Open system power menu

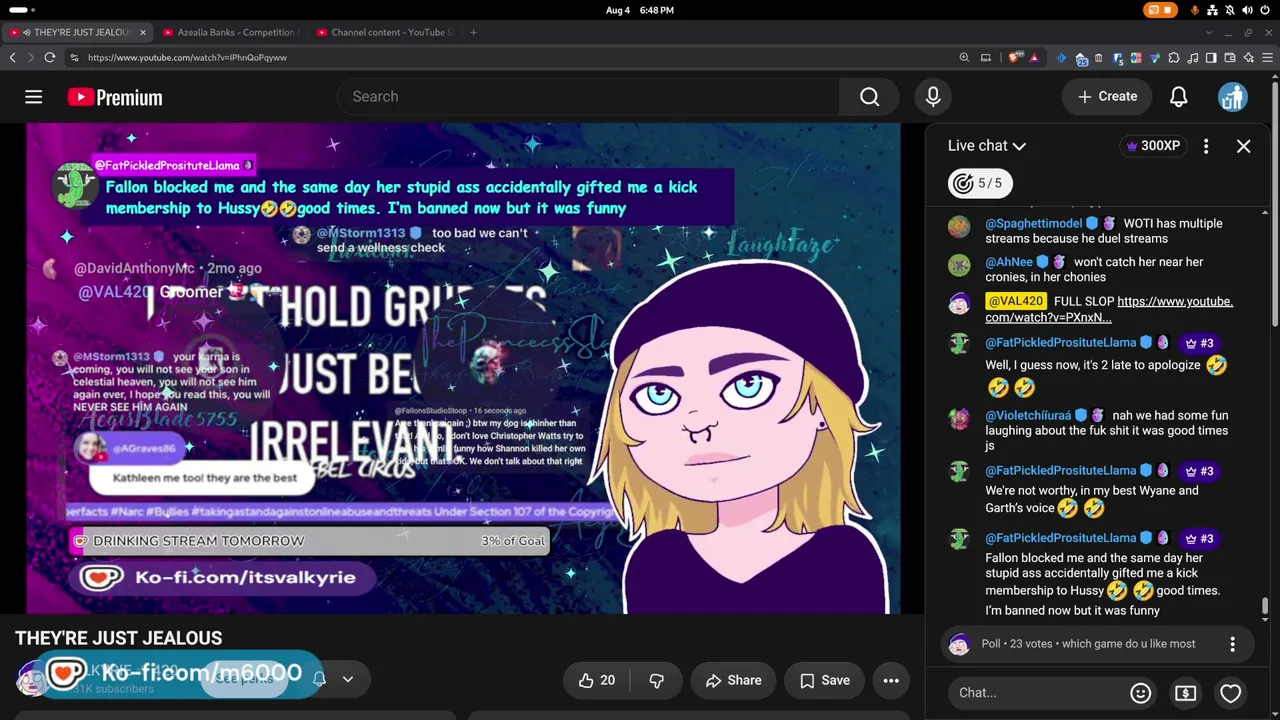click(1266, 10)
